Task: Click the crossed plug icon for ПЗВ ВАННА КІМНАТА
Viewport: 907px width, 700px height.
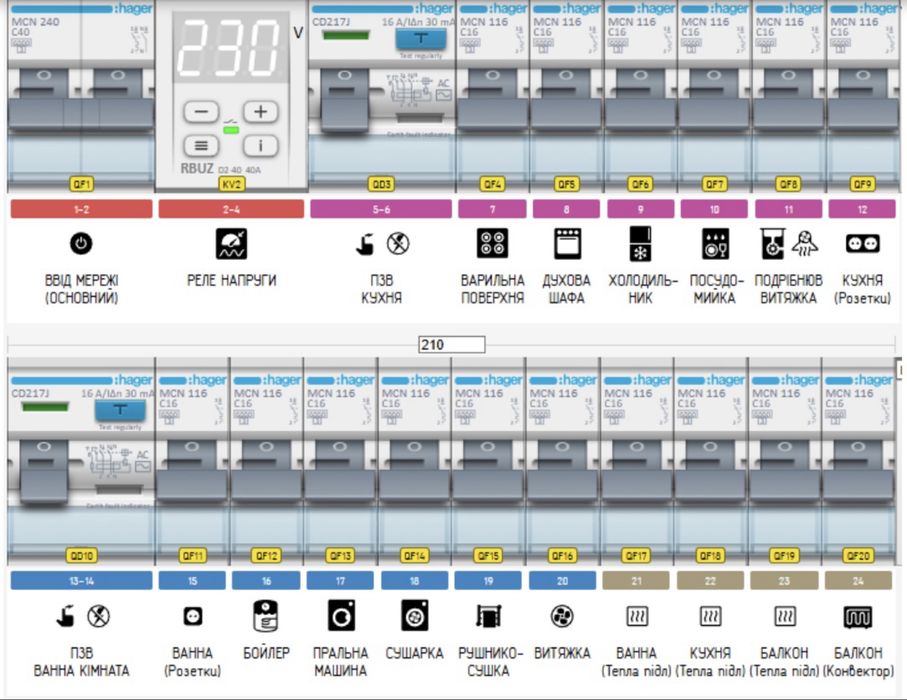Action: tap(98, 616)
